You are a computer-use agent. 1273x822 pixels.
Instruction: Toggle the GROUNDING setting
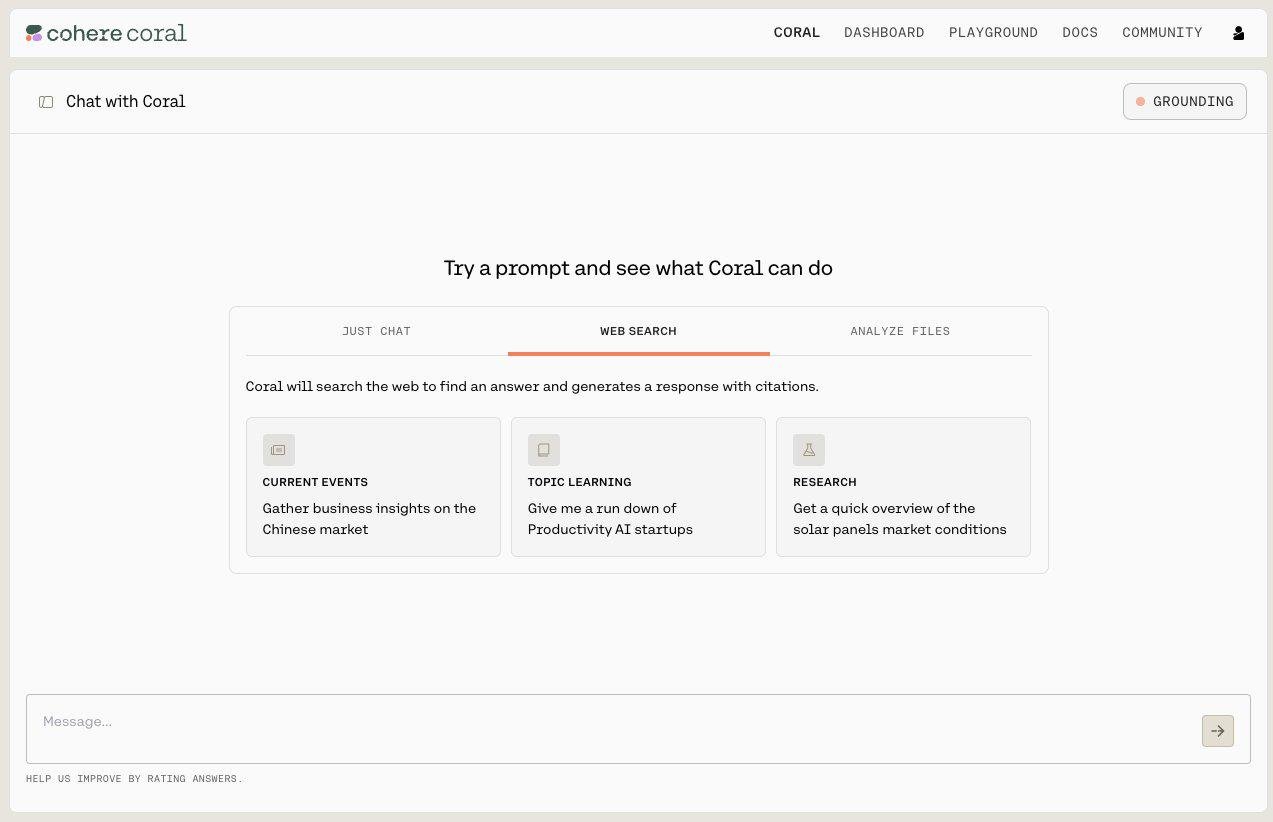(1184, 101)
